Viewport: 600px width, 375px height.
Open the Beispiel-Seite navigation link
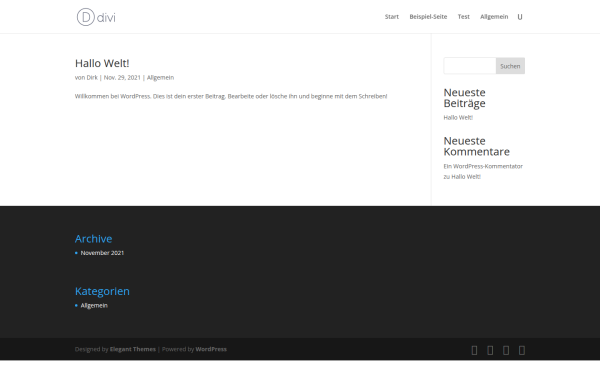click(428, 17)
